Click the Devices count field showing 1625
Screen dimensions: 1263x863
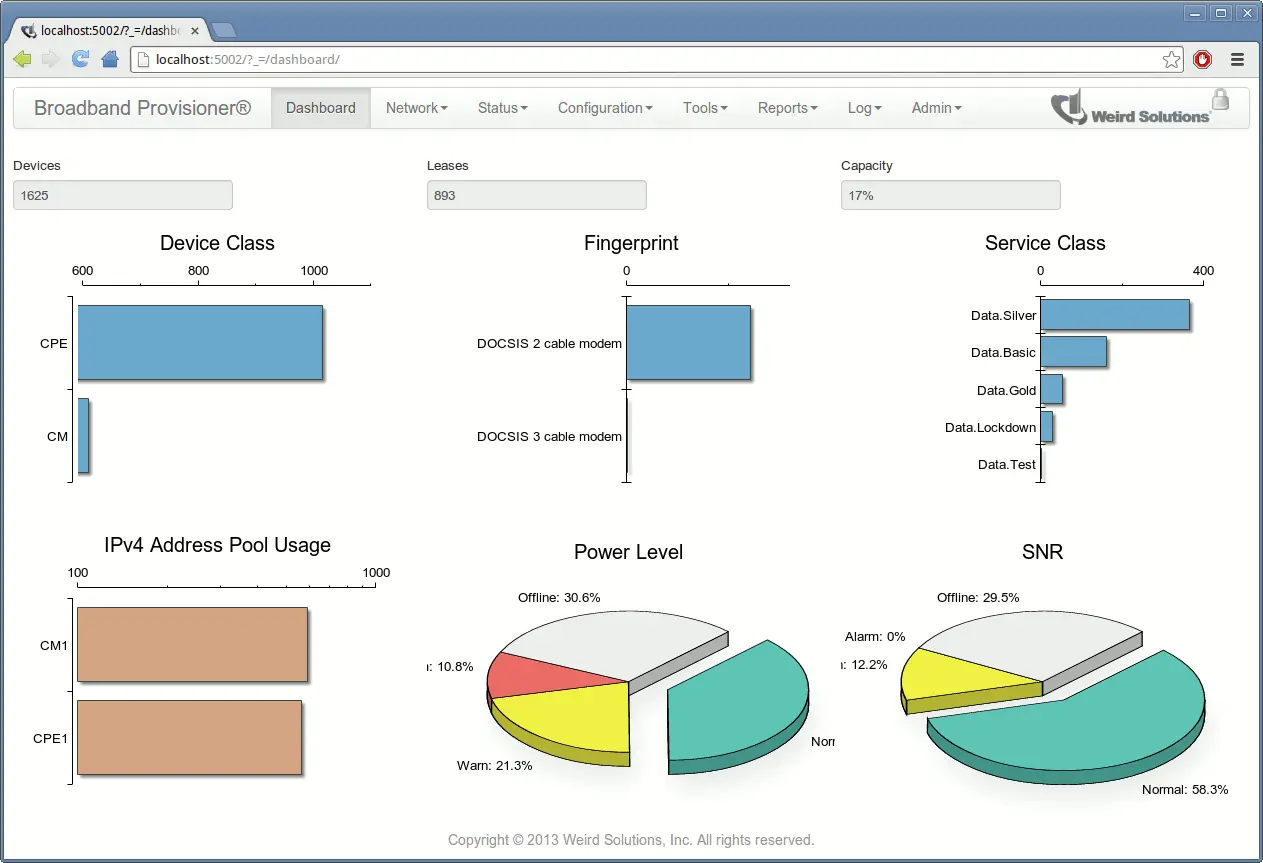122,195
